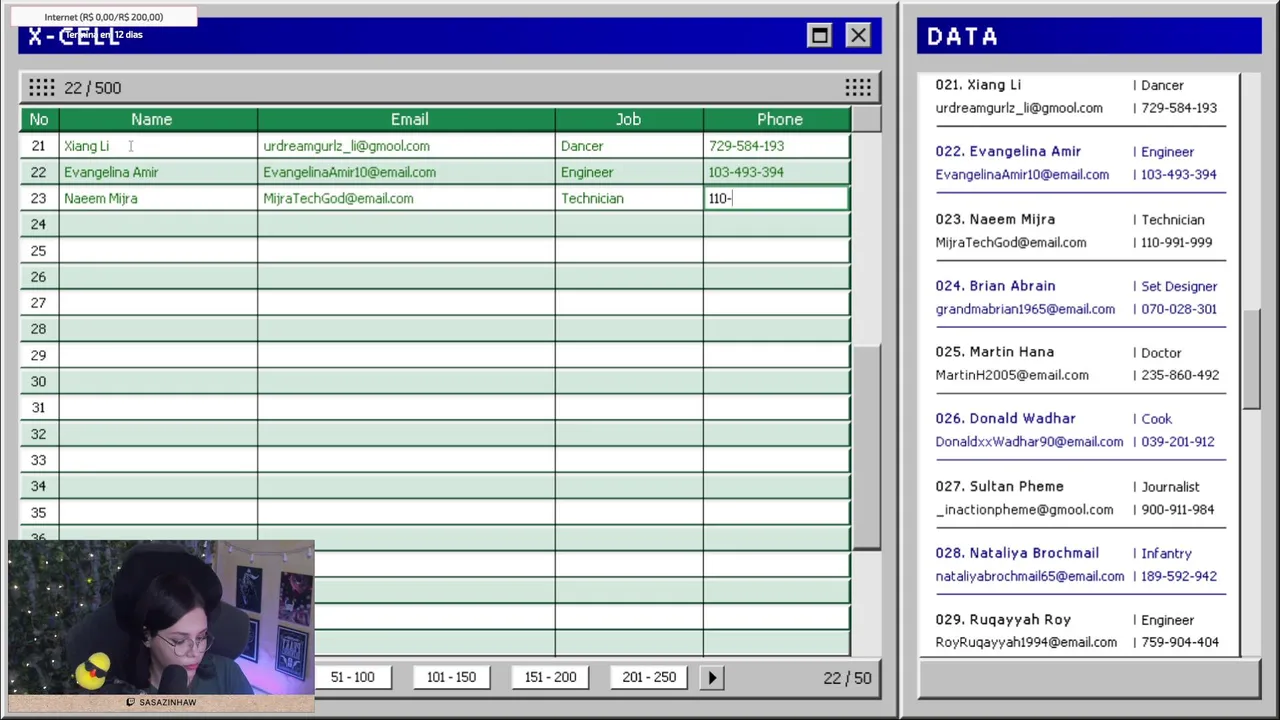
Task: Click the 22 / 500 progress counter
Action: pos(92,88)
